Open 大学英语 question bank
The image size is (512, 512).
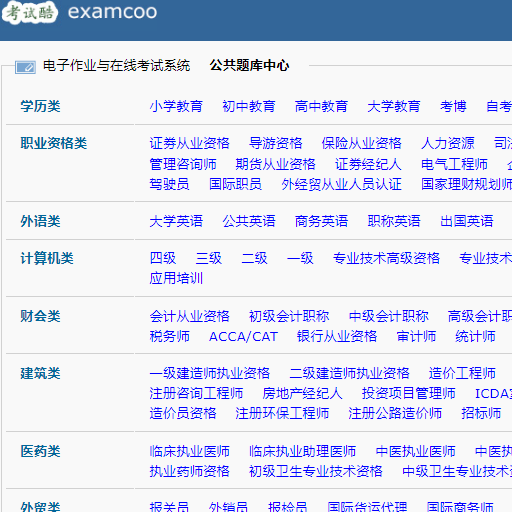tap(176, 221)
